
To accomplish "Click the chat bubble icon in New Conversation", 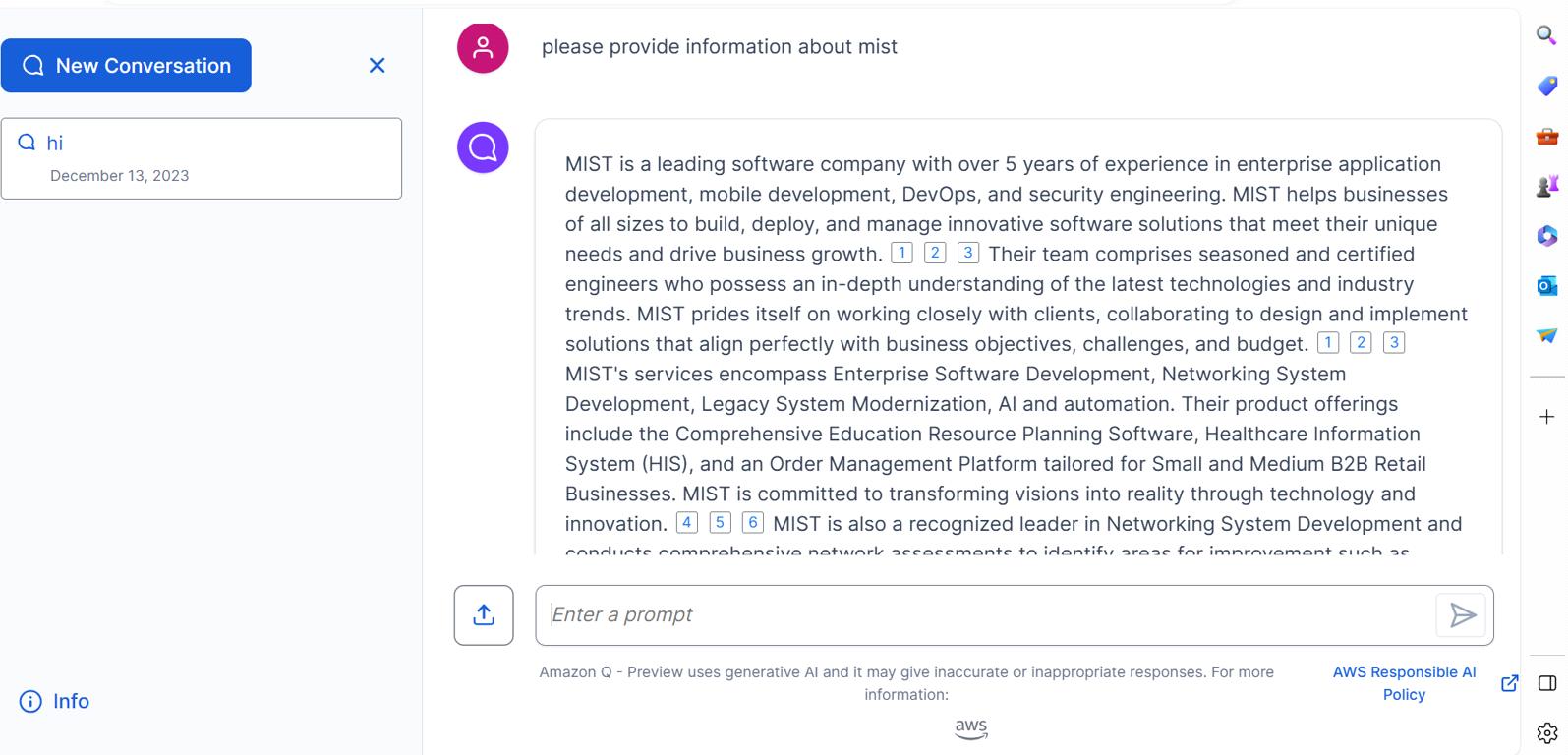I will tap(33, 66).
